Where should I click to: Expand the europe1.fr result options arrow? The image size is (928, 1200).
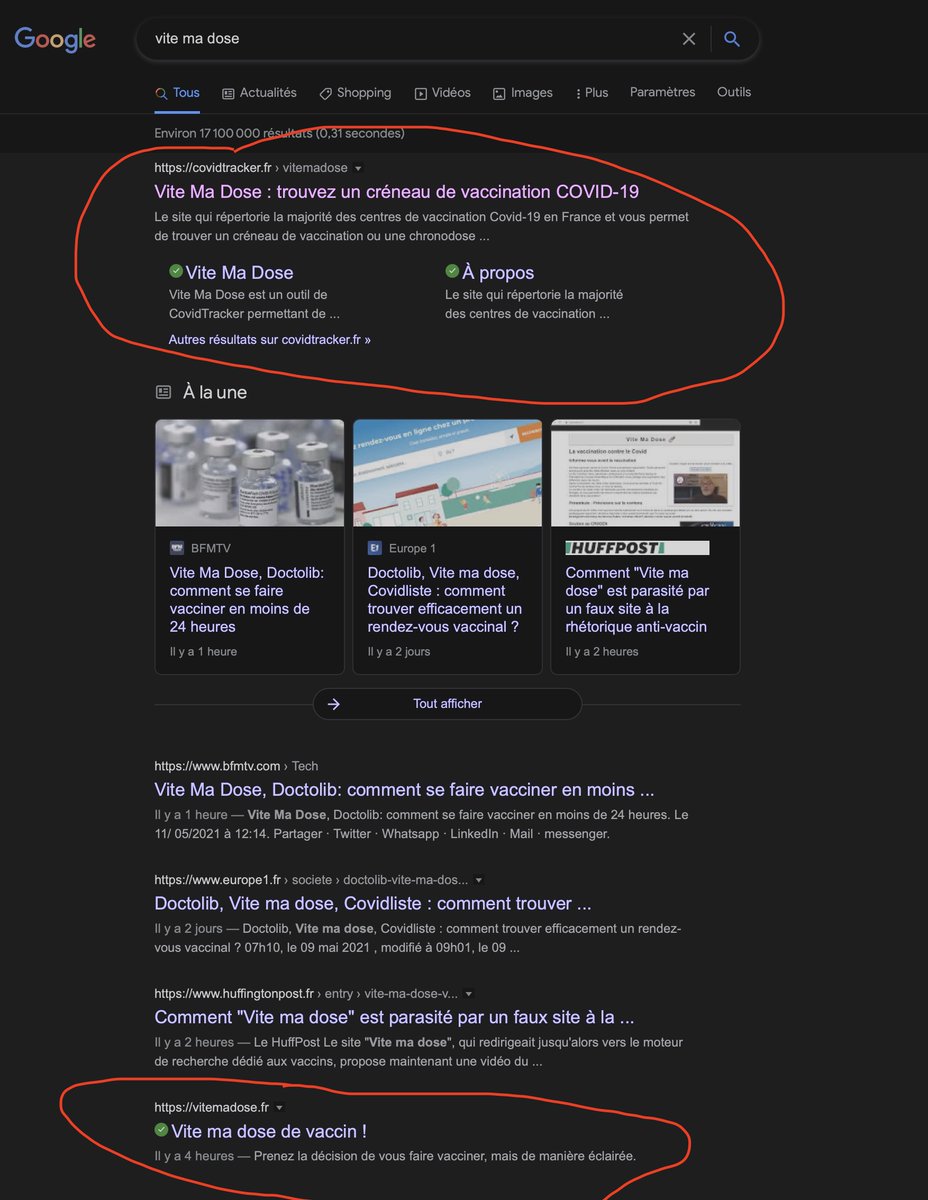479,881
